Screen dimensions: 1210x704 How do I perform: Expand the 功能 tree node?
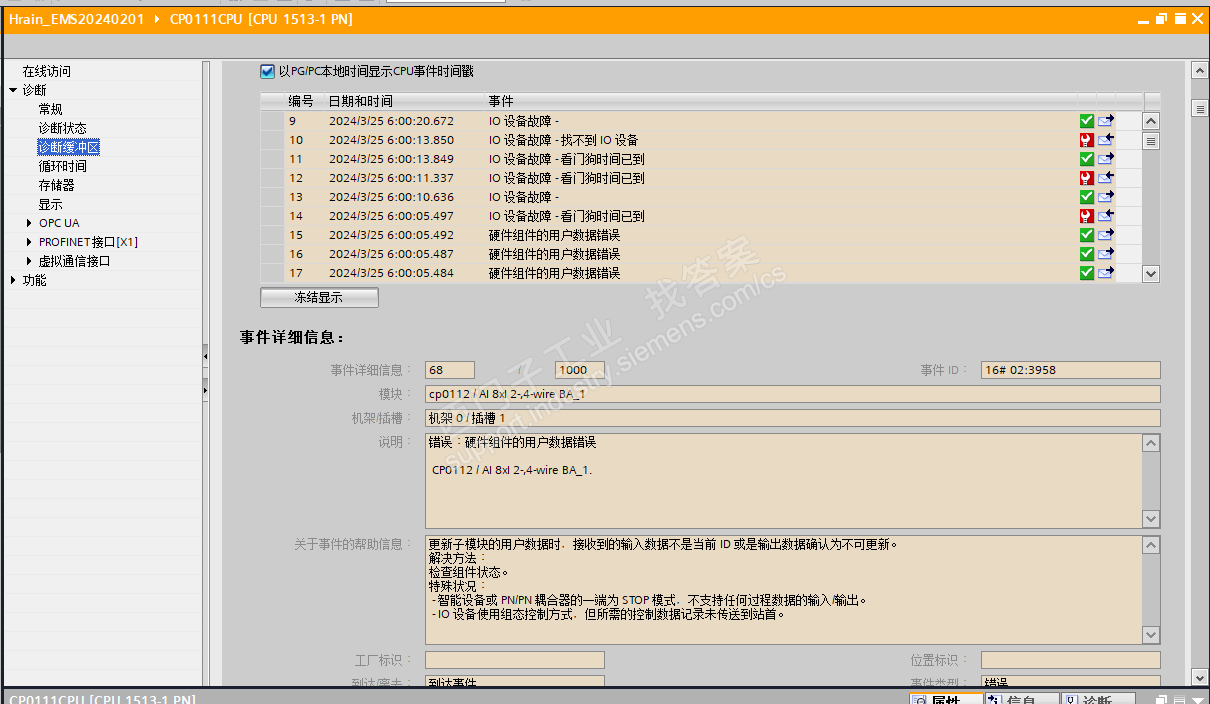tap(13, 280)
